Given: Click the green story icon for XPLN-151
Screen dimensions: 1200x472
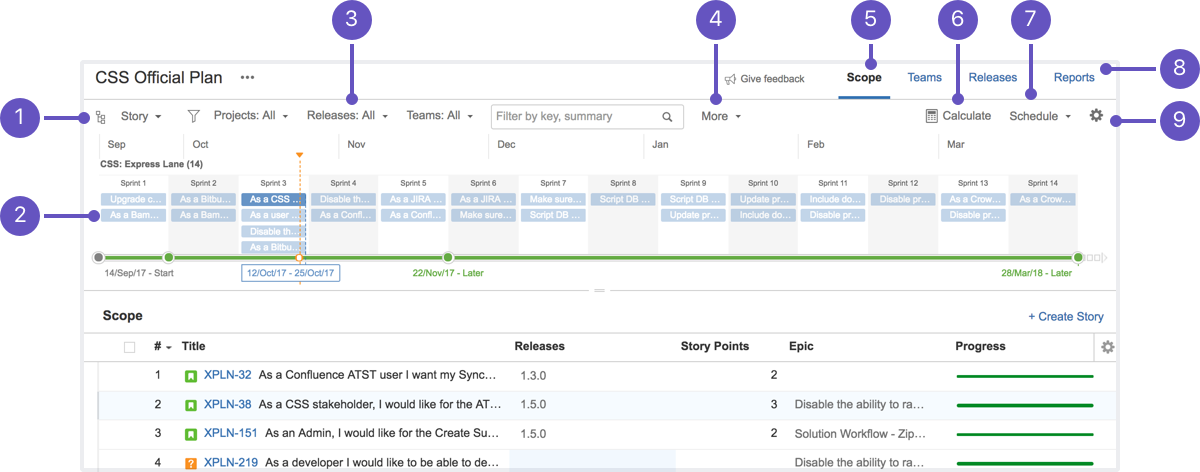Looking at the screenshot, I should (x=191, y=434).
